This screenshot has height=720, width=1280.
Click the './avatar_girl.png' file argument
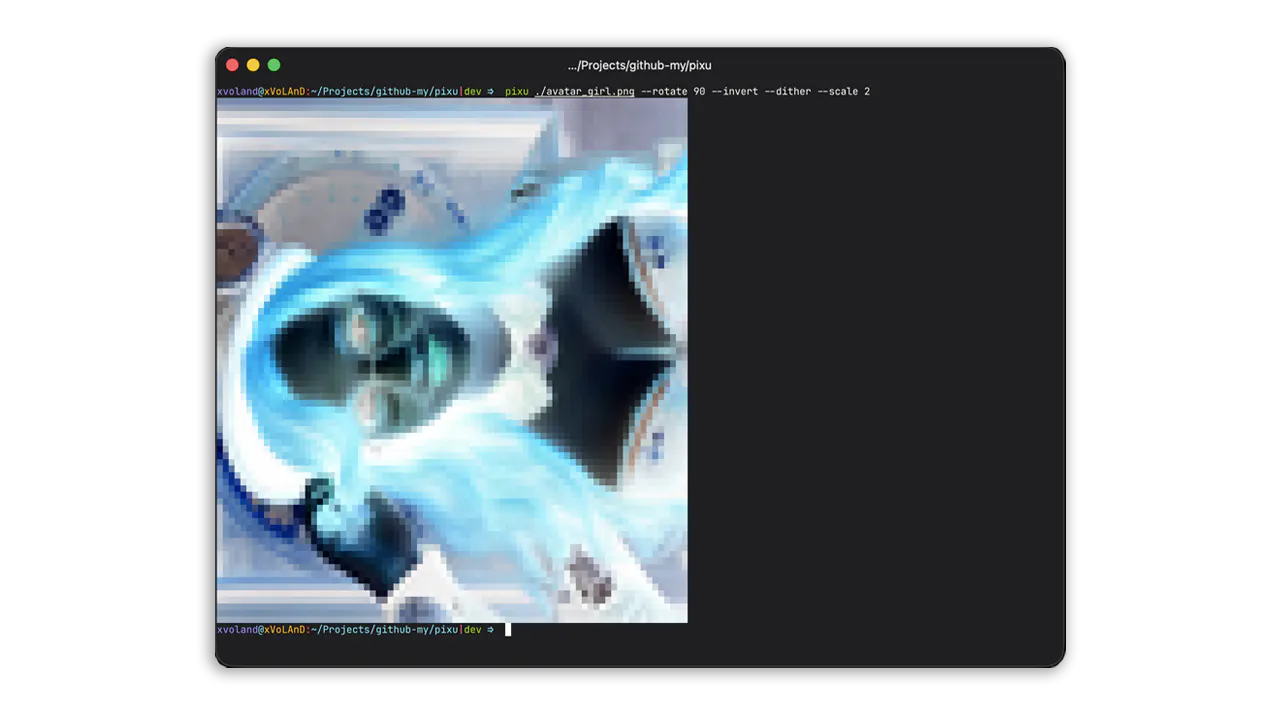(x=585, y=91)
